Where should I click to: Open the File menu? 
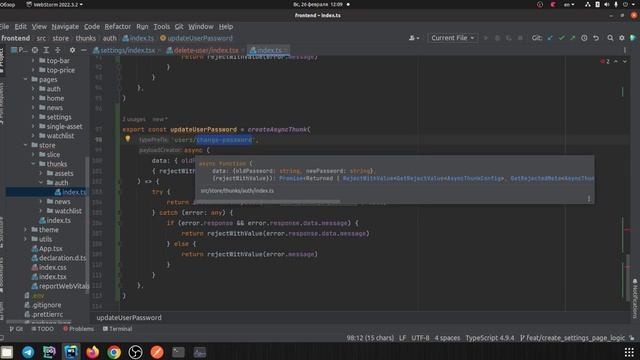coord(4,27)
